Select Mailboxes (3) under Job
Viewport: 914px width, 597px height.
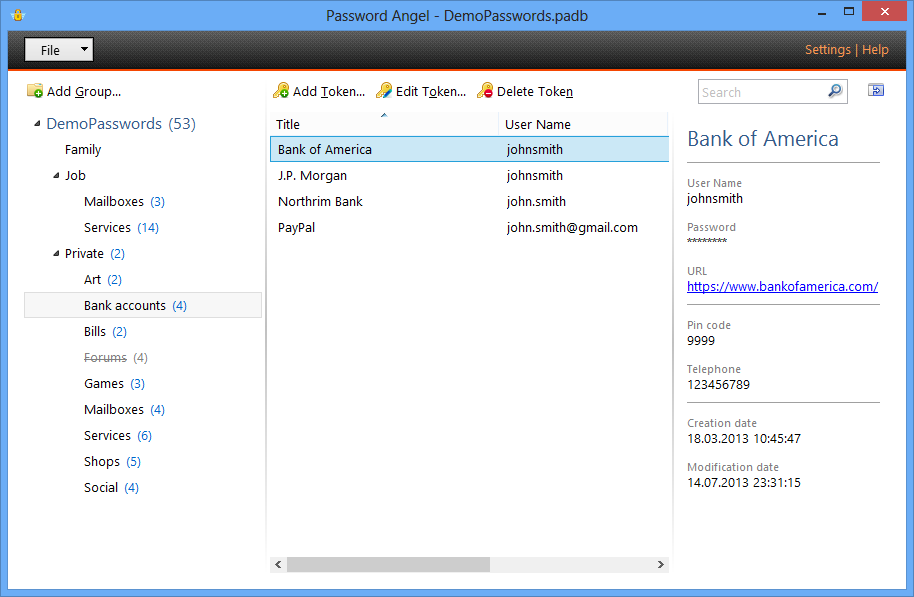124,202
